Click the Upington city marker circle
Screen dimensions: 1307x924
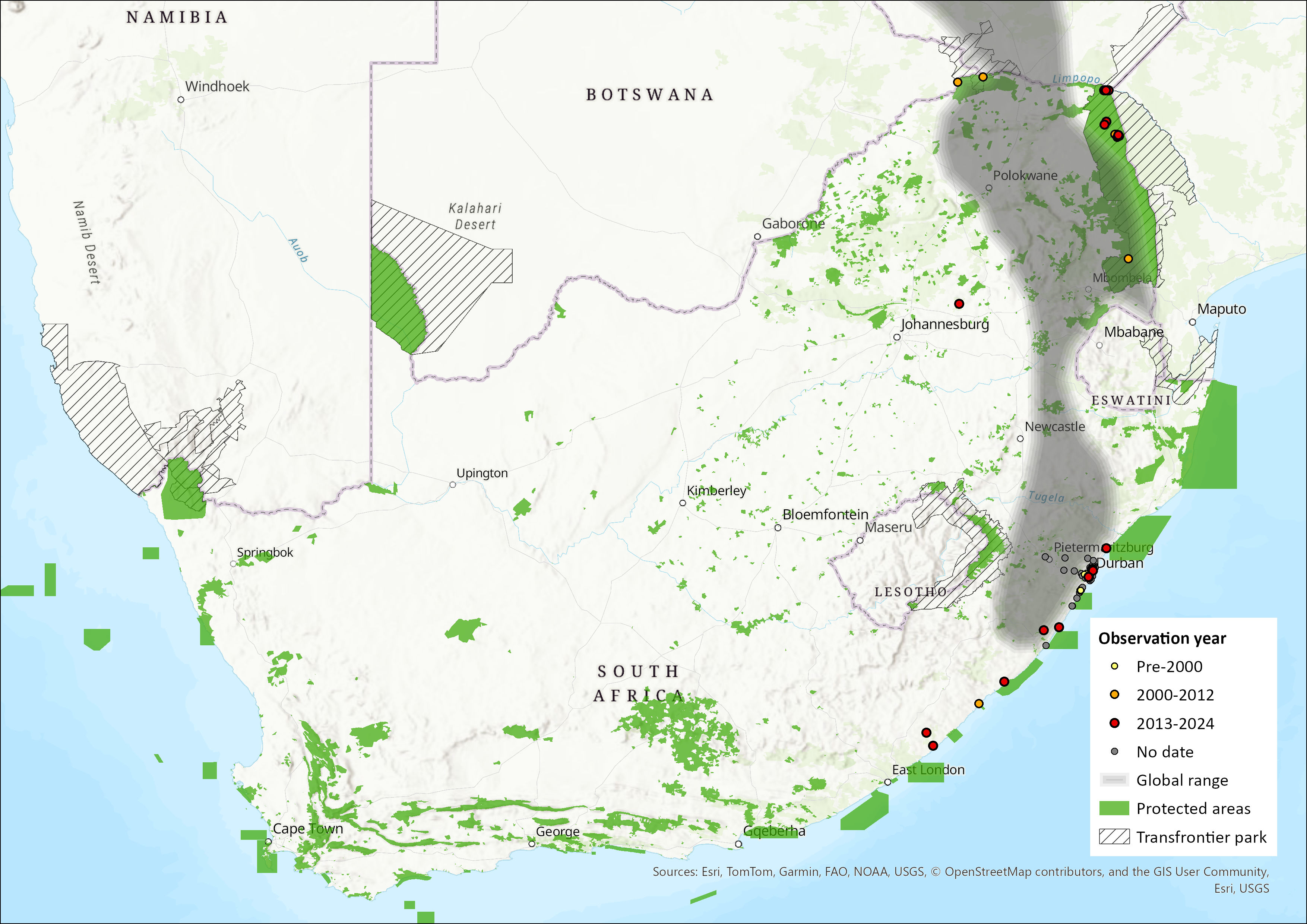(x=453, y=484)
